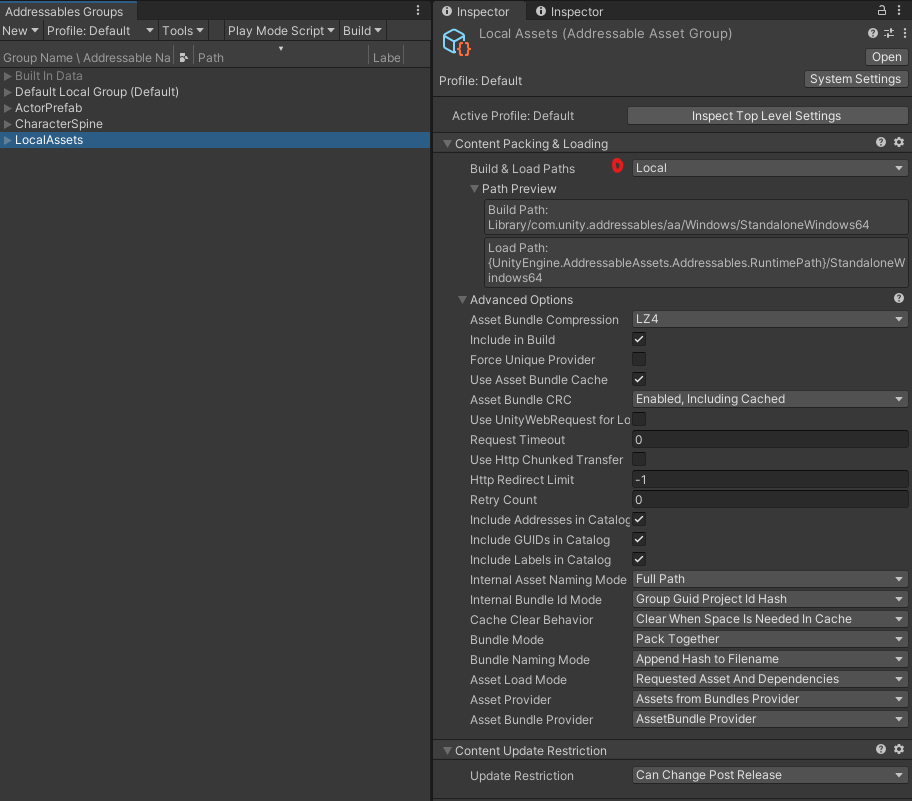Click the asset icon column header
The image size is (912, 801).
184,57
